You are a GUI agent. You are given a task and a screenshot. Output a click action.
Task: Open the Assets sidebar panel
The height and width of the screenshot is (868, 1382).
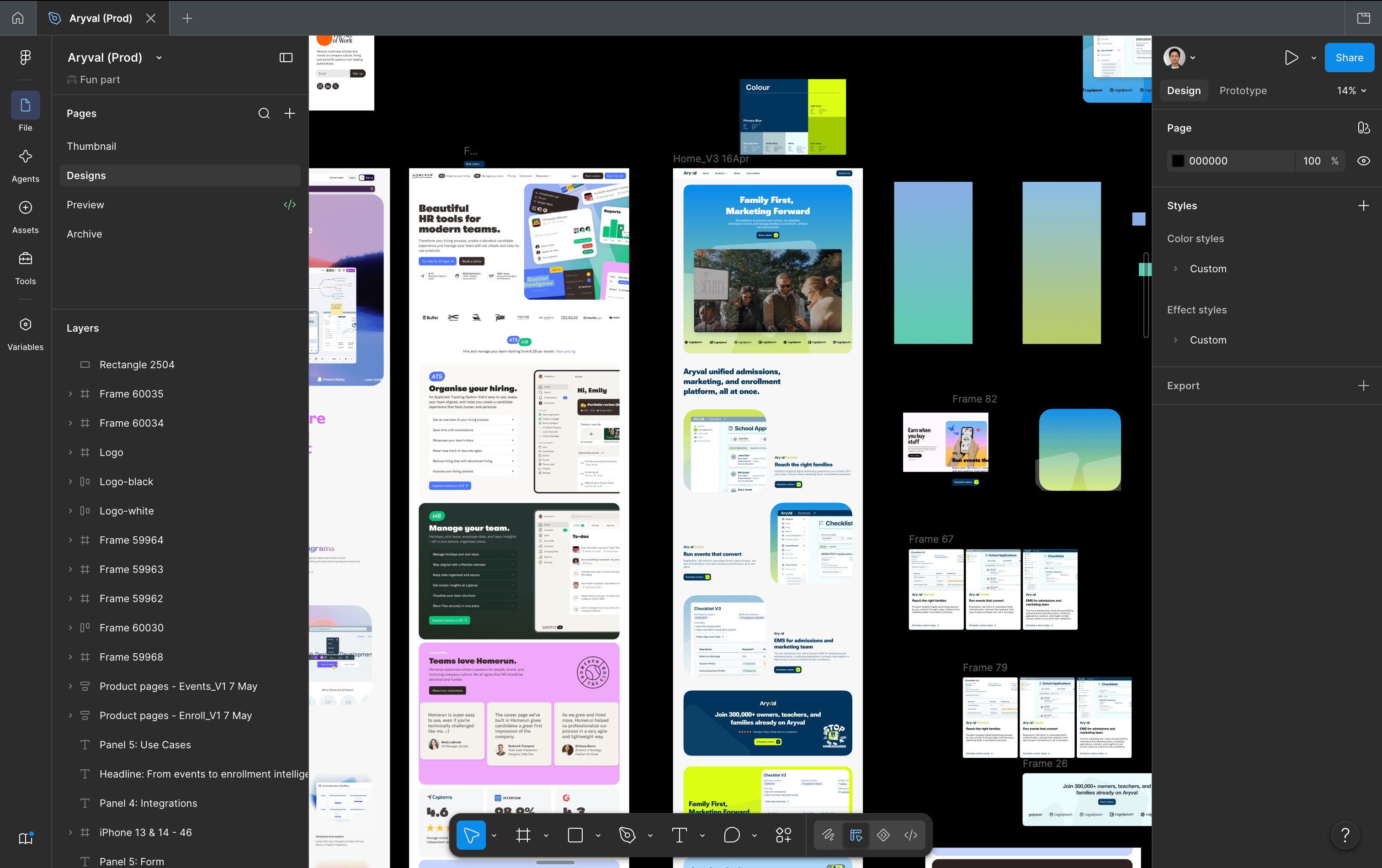pyautogui.click(x=25, y=217)
